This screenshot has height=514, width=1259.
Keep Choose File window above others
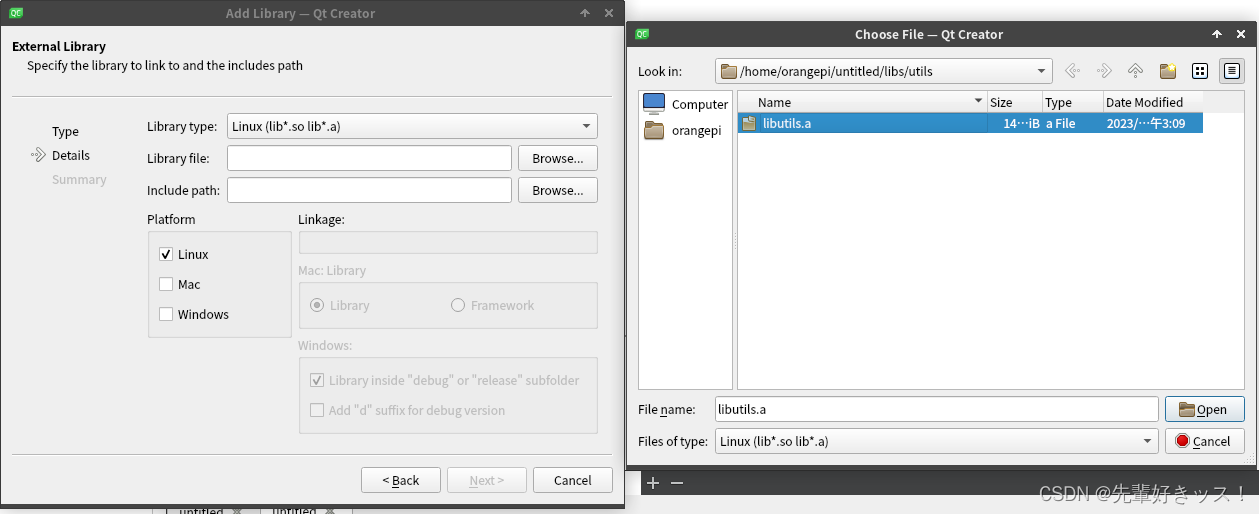point(1217,34)
